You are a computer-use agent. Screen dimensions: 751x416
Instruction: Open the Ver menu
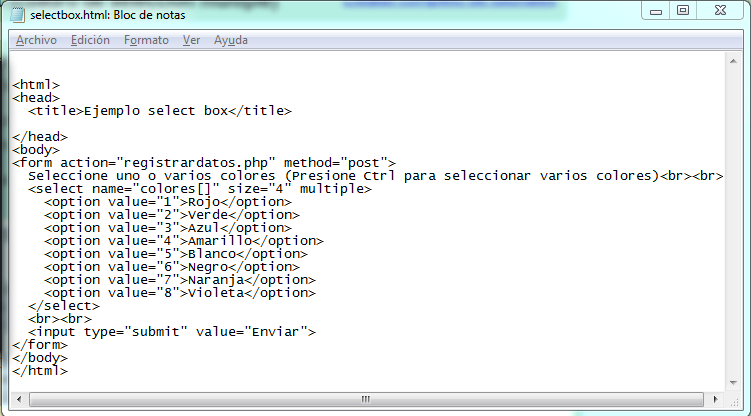(x=191, y=40)
